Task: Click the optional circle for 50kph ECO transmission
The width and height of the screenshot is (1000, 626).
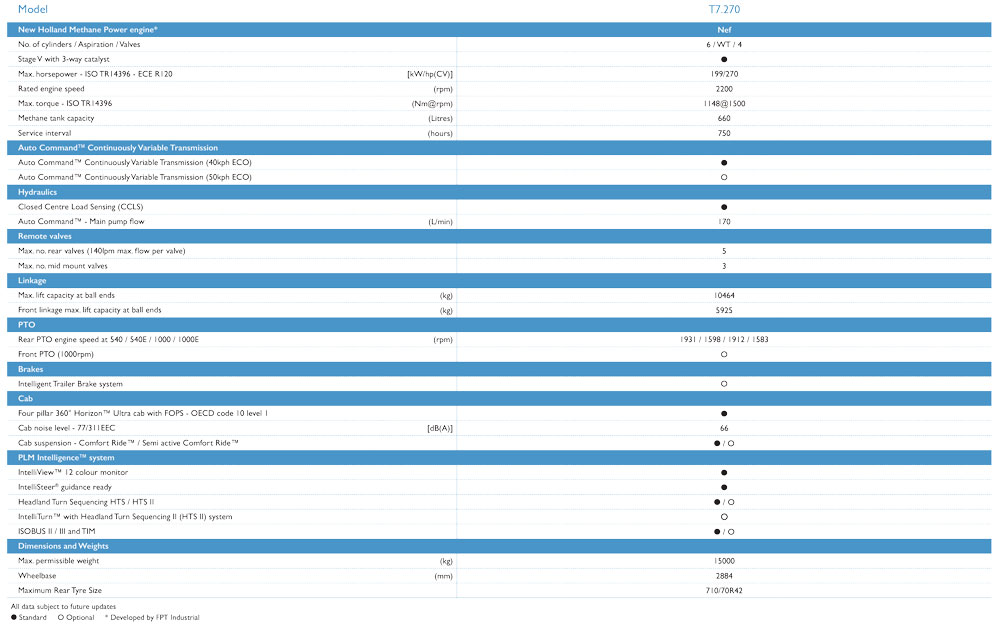Action: pyautogui.click(x=724, y=177)
